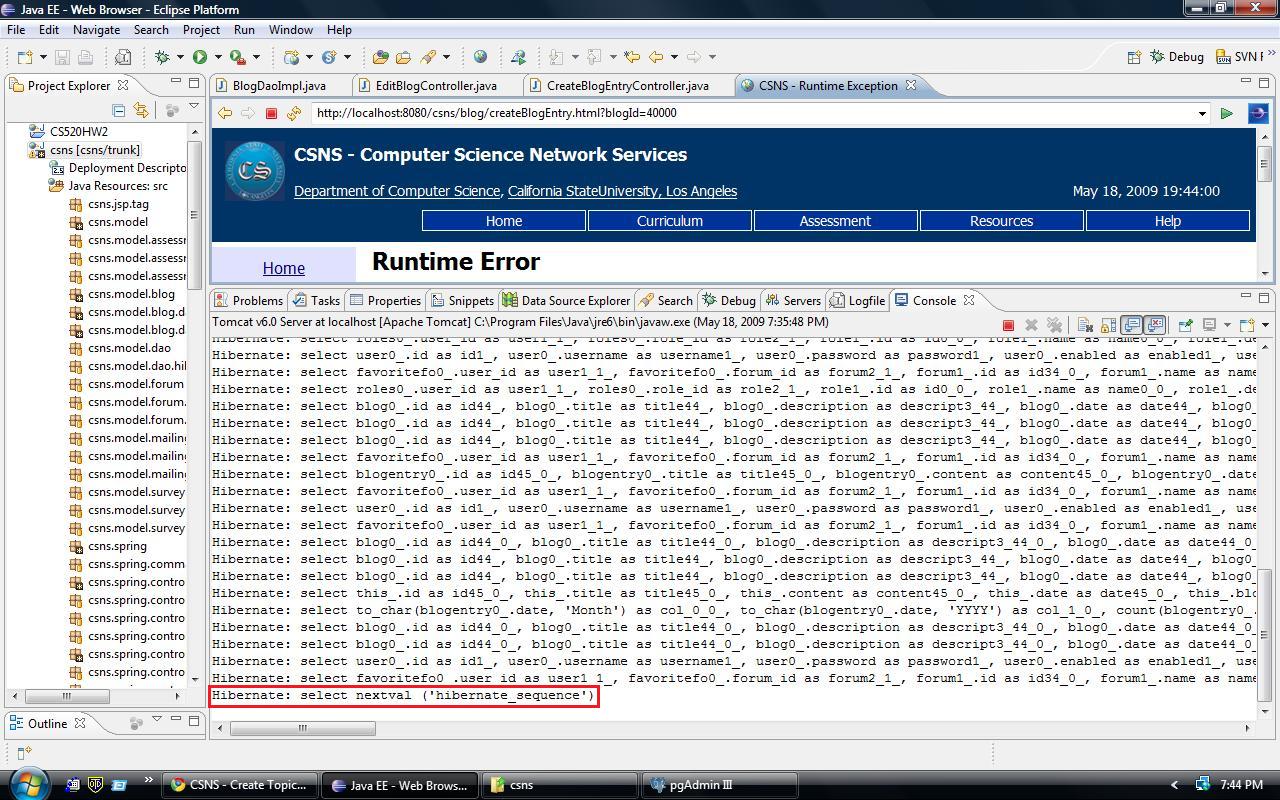Click the Debug bug icon in toolbar
This screenshot has width=1280, height=800.
pyautogui.click(x=162, y=57)
